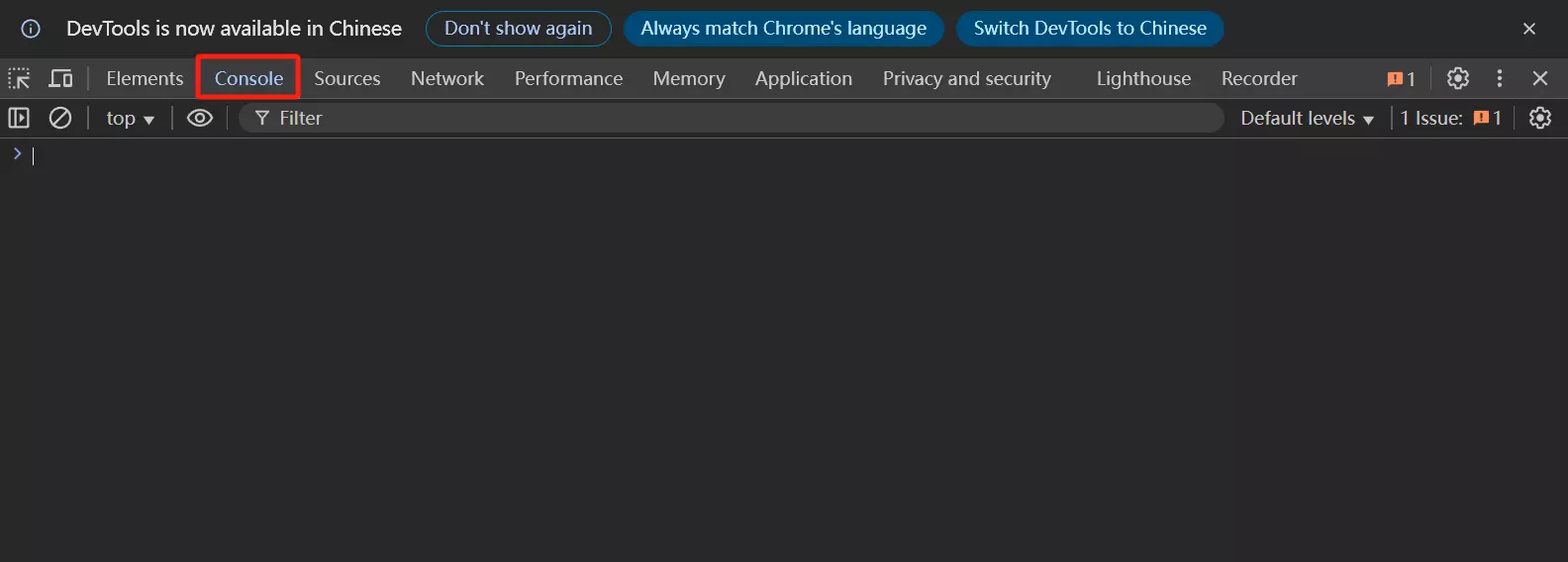Viewport: 1568px width, 562px height.
Task: Click the issues counter badge in tab bar
Action: [1401, 78]
